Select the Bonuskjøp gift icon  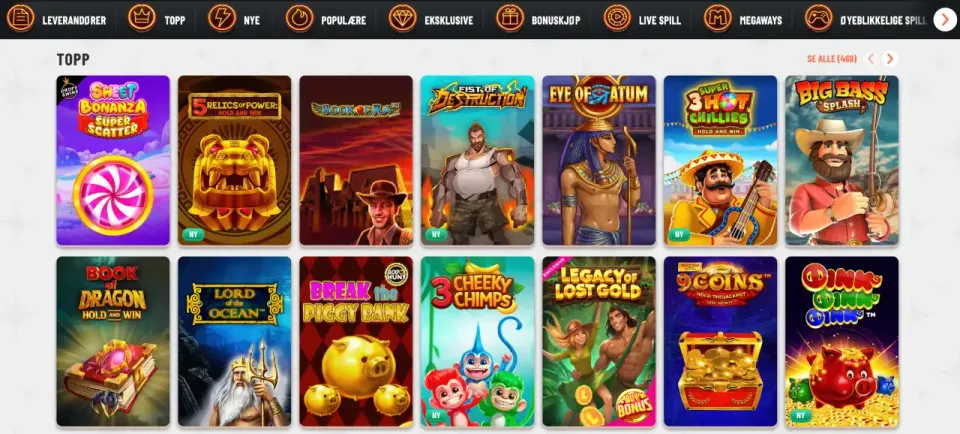(510, 18)
